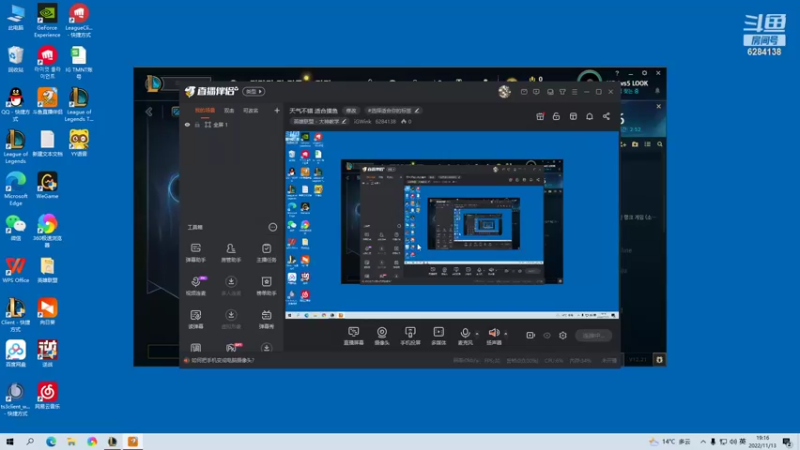Select the 全屏1 source row
800x450 pixels.
tap(232, 124)
